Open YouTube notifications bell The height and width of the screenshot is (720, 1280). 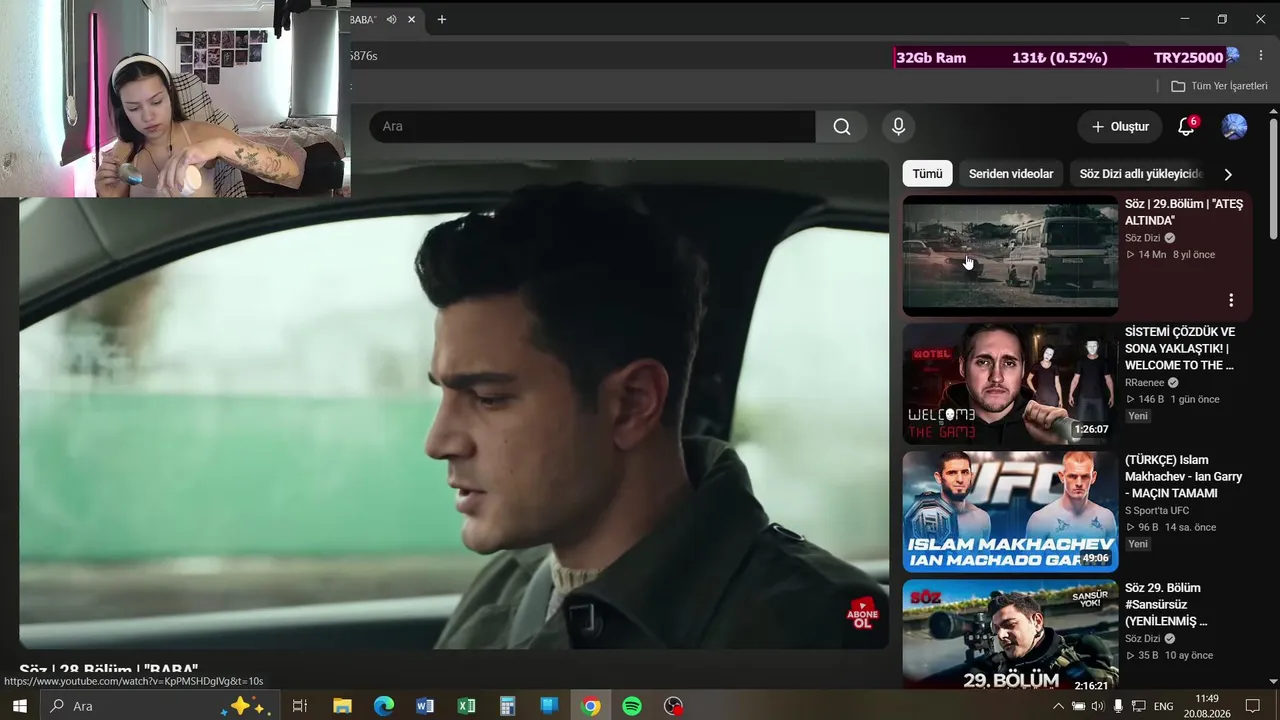point(1186,127)
